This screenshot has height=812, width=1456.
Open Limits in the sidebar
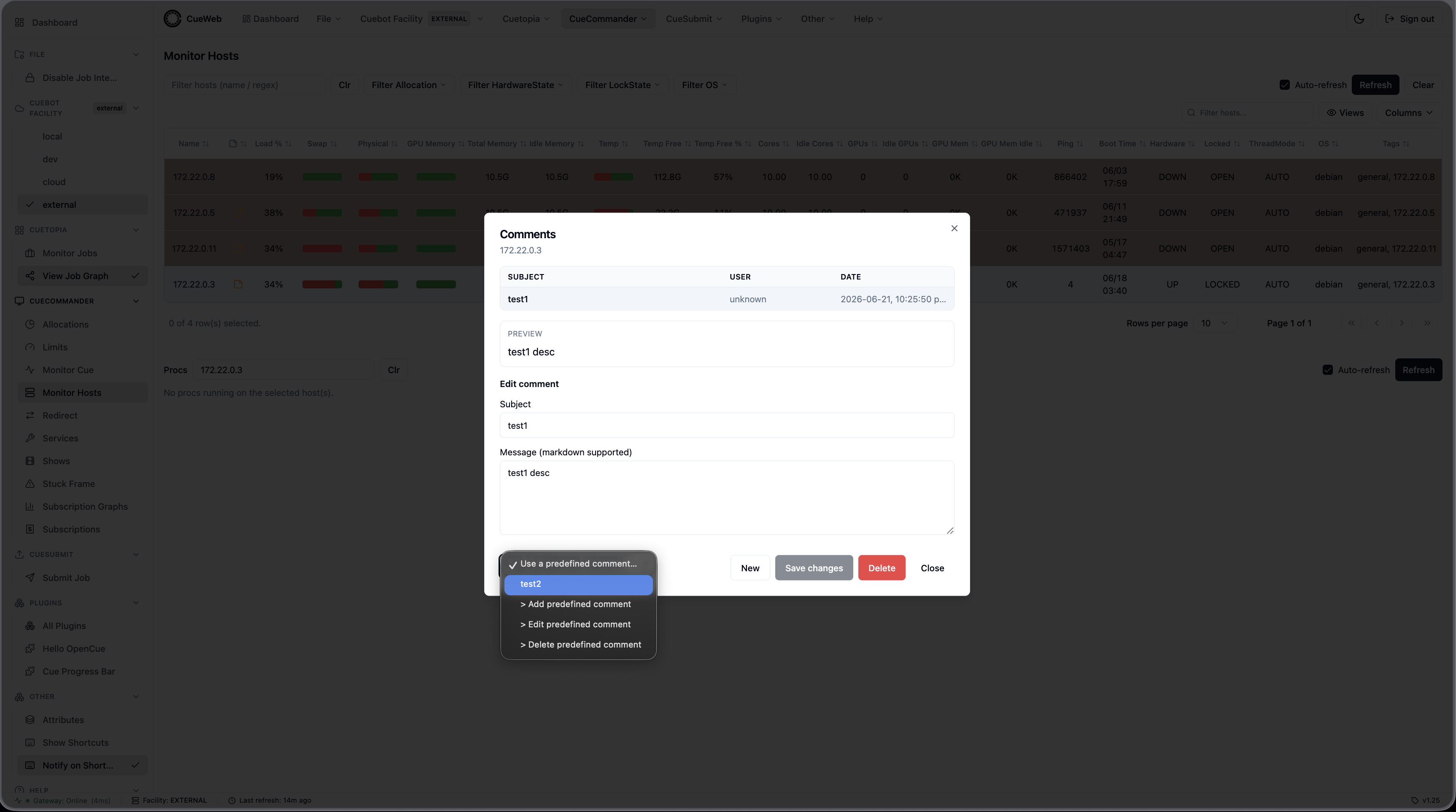pos(83,347)
